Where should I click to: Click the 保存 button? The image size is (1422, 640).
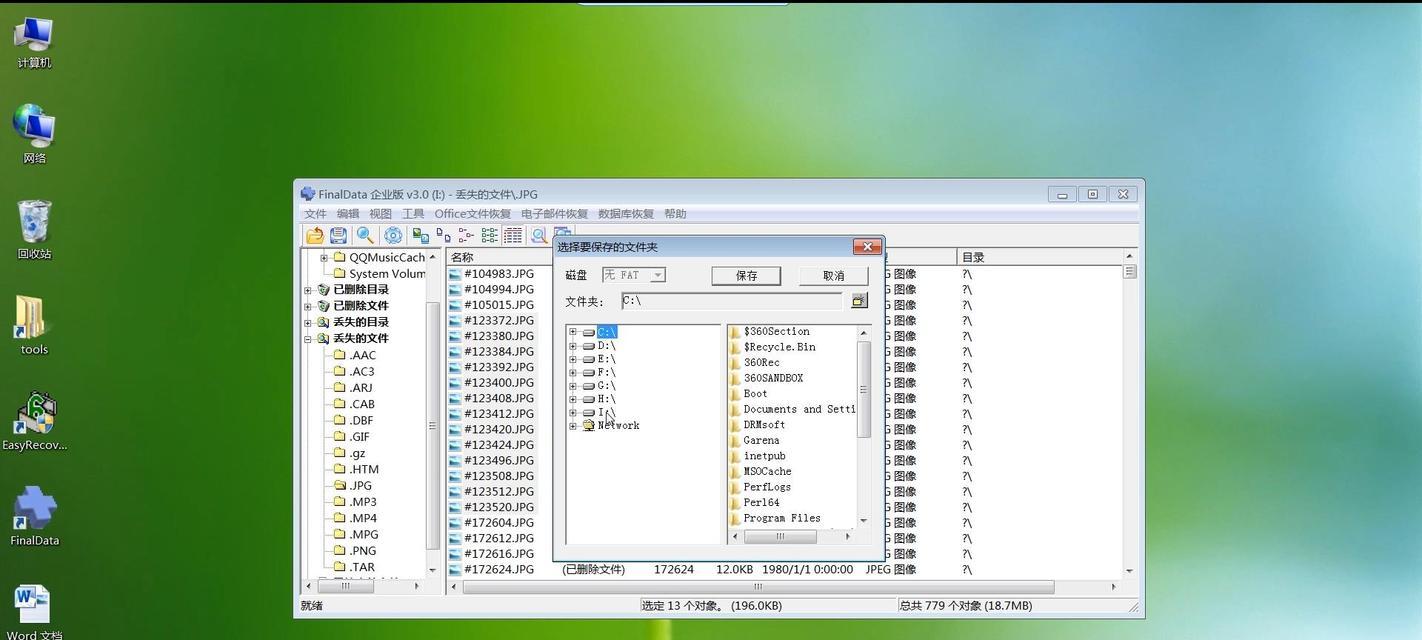point(746,275)
